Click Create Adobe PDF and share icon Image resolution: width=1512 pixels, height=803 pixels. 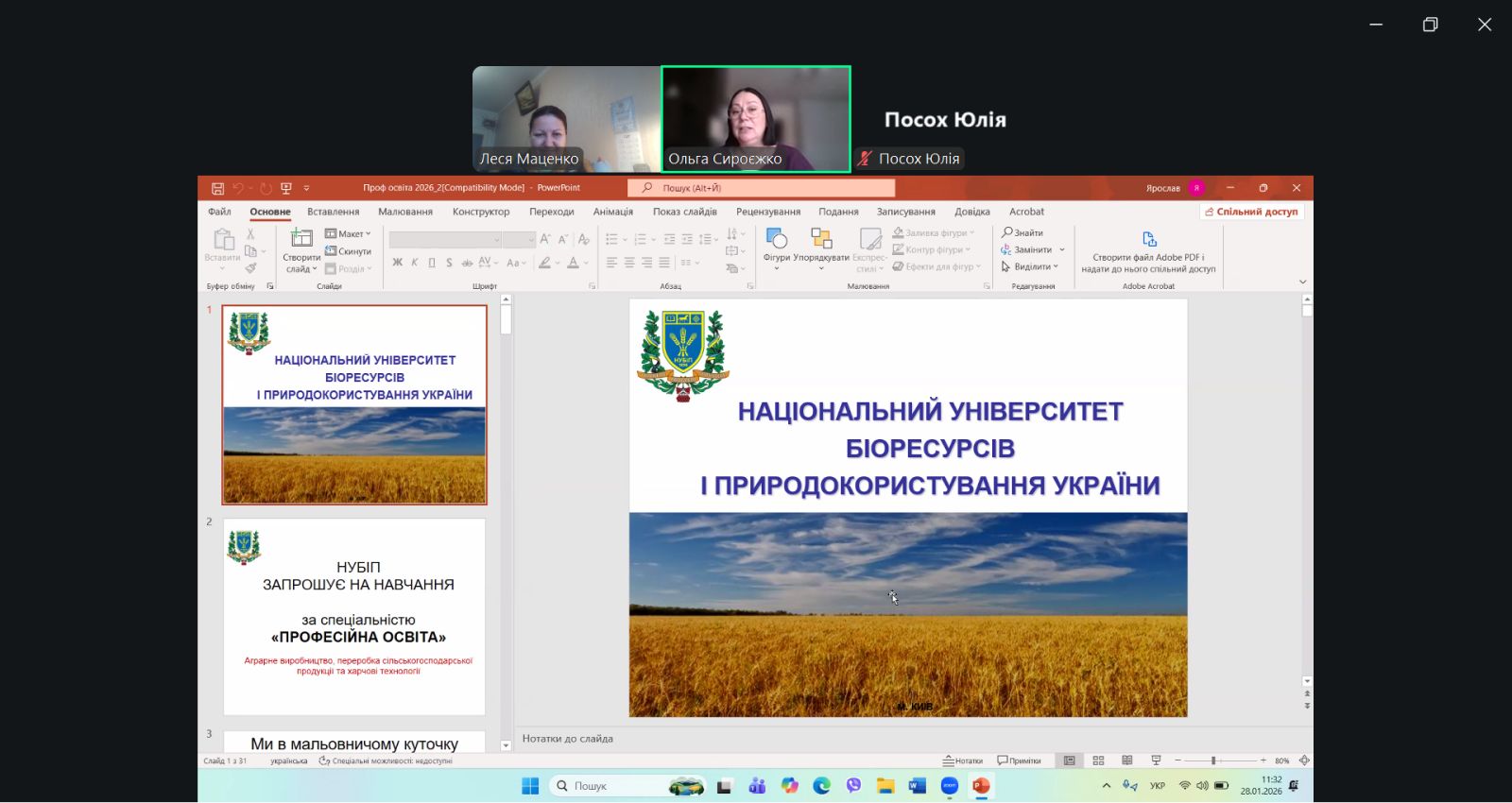1149,240
